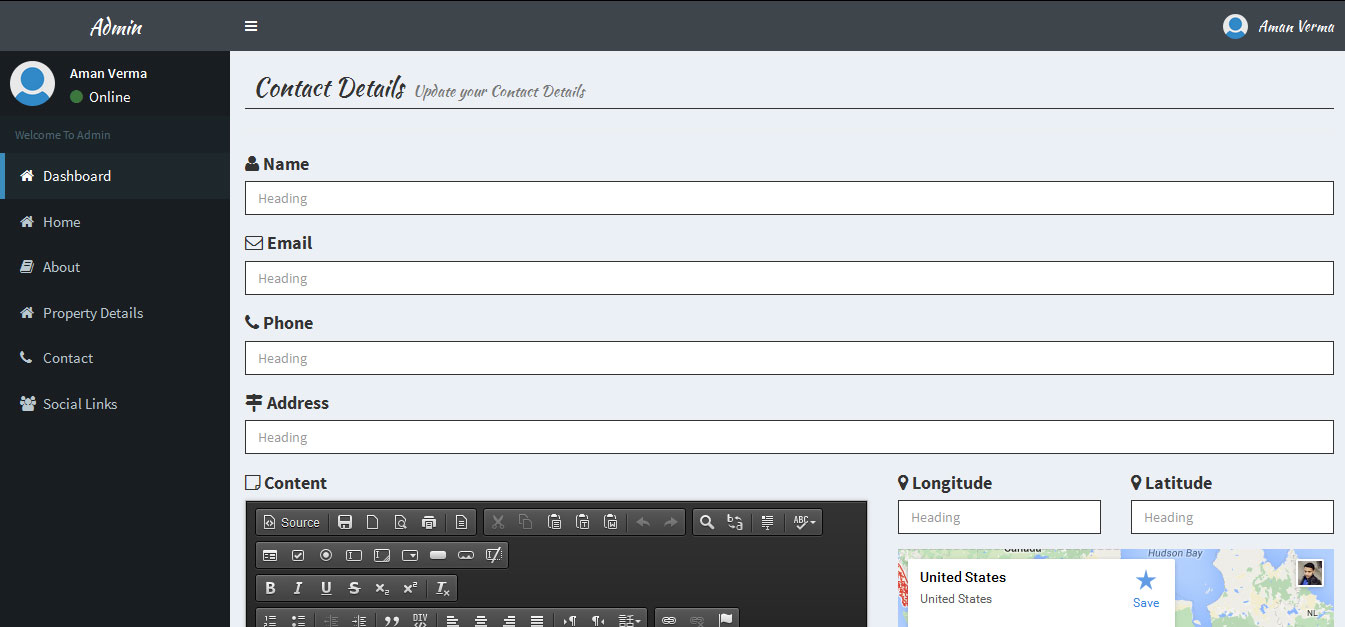Image resolution: width=1345 pixels, height=627 pixels.
Task: Go to Social Links in sidebar
Action: pyautogui.click(x=80, y=404)
